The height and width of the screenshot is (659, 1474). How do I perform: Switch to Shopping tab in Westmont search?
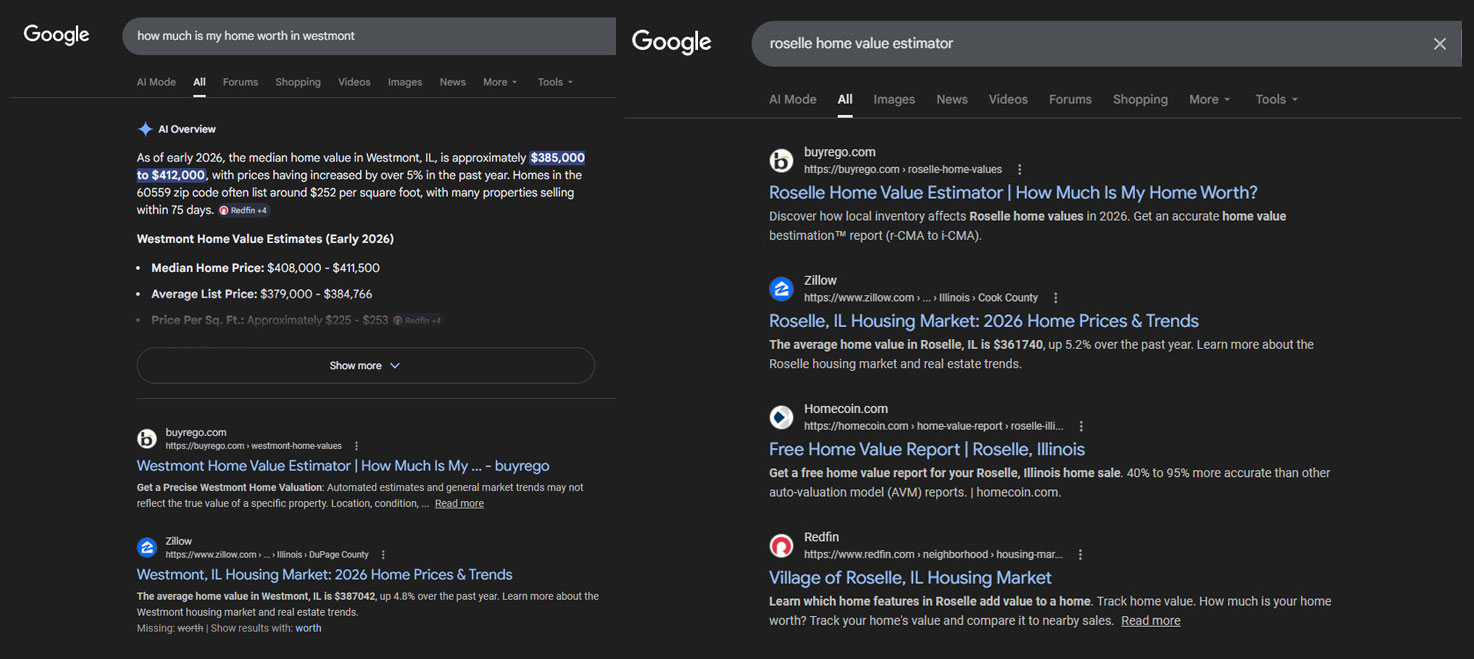tap(298, 82)
